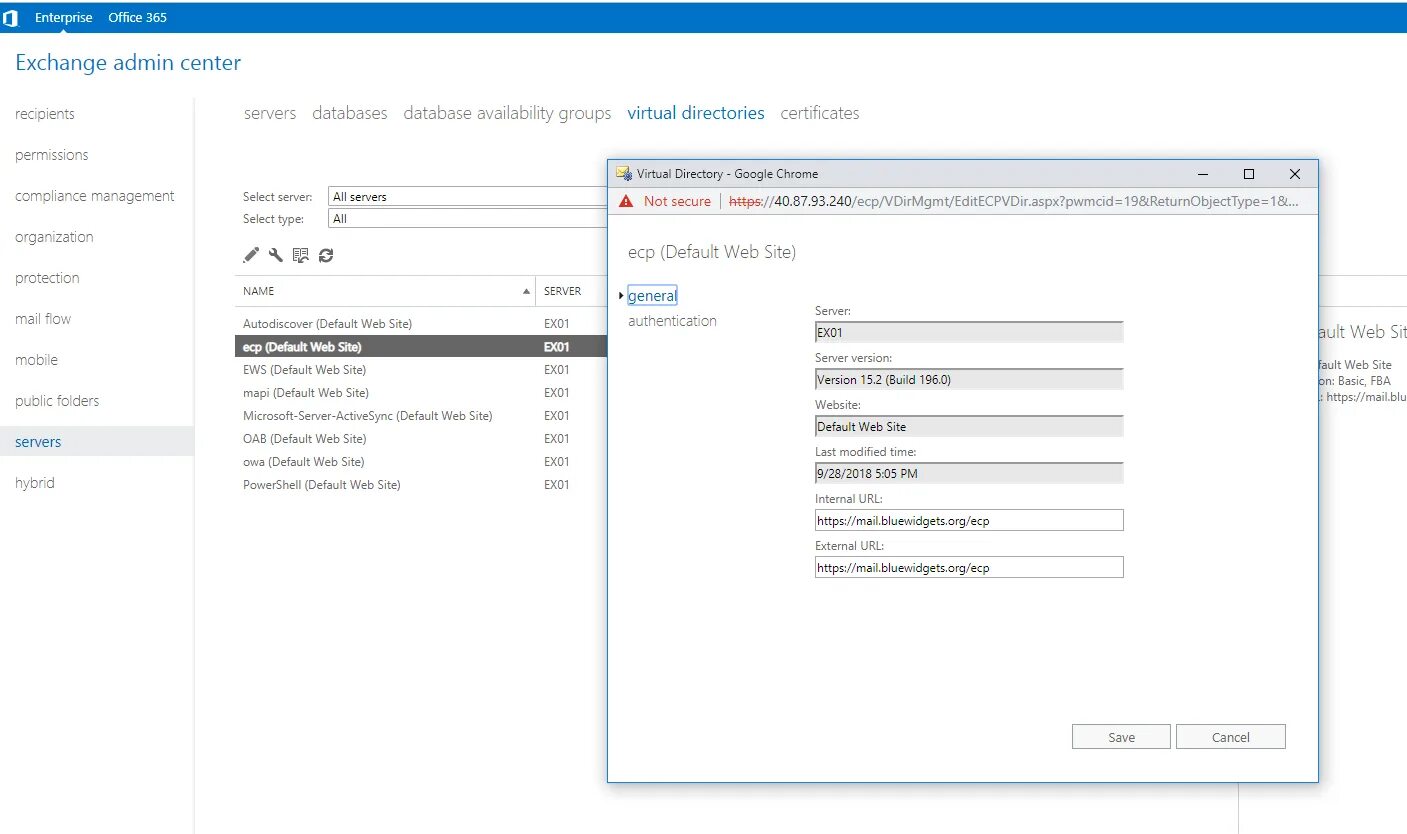Click the Save button
This screenshot has width=1407, height=834.
pyautogui.click(x=1121, y=737)
